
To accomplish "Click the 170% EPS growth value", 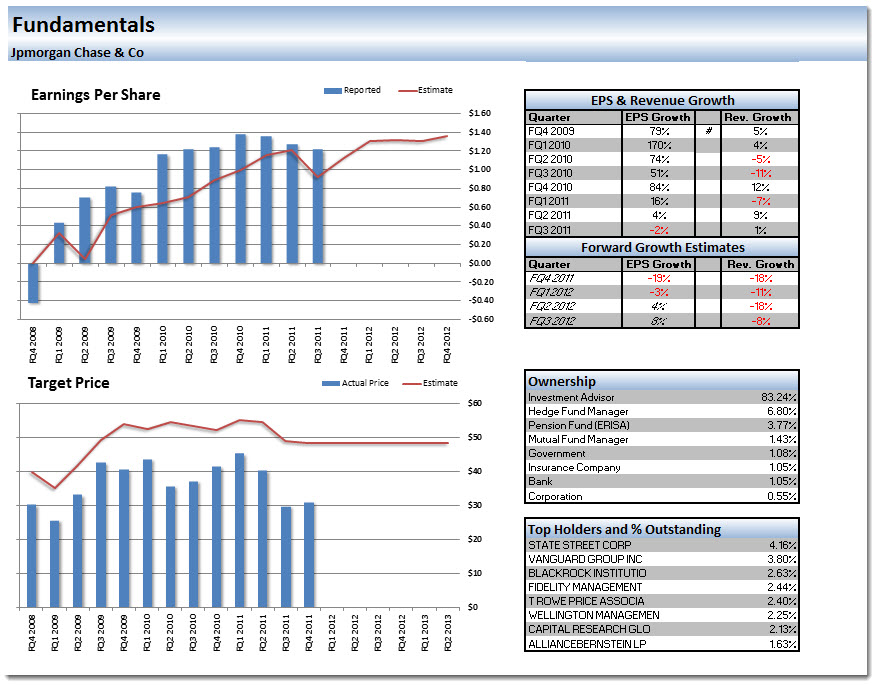I will coord(659,145).
